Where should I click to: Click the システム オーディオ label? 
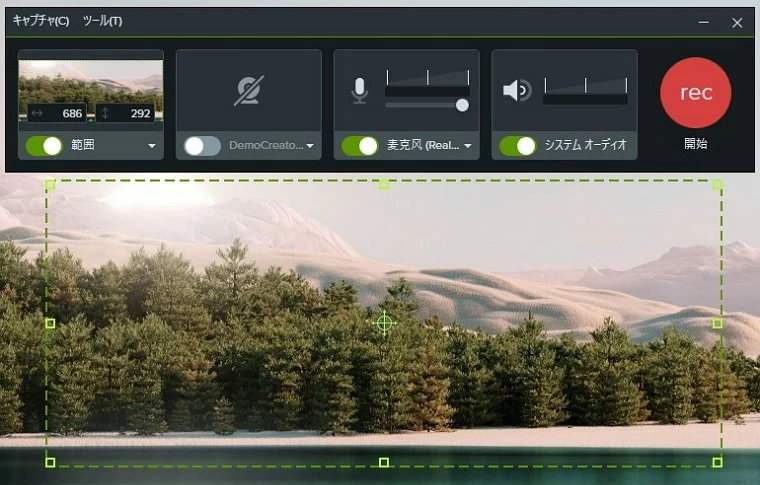586,145
